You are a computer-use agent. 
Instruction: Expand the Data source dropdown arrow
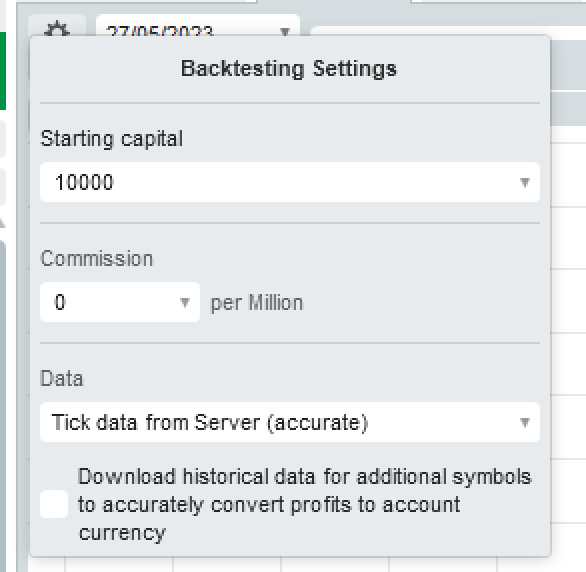click(x=525, y=422)
